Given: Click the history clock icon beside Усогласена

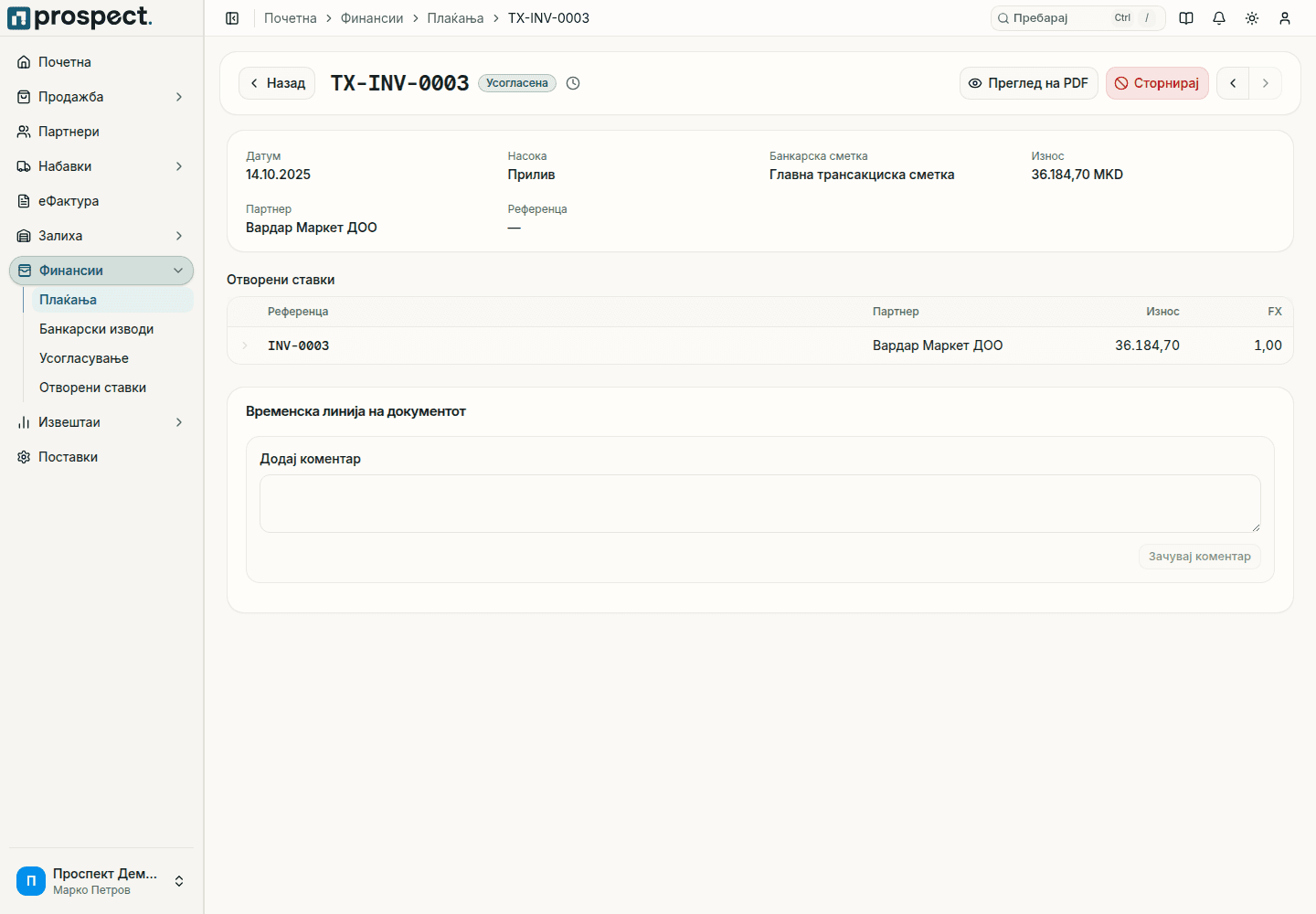Looking at the screenshot, I should pyautogui.click(x=573, y=83).
